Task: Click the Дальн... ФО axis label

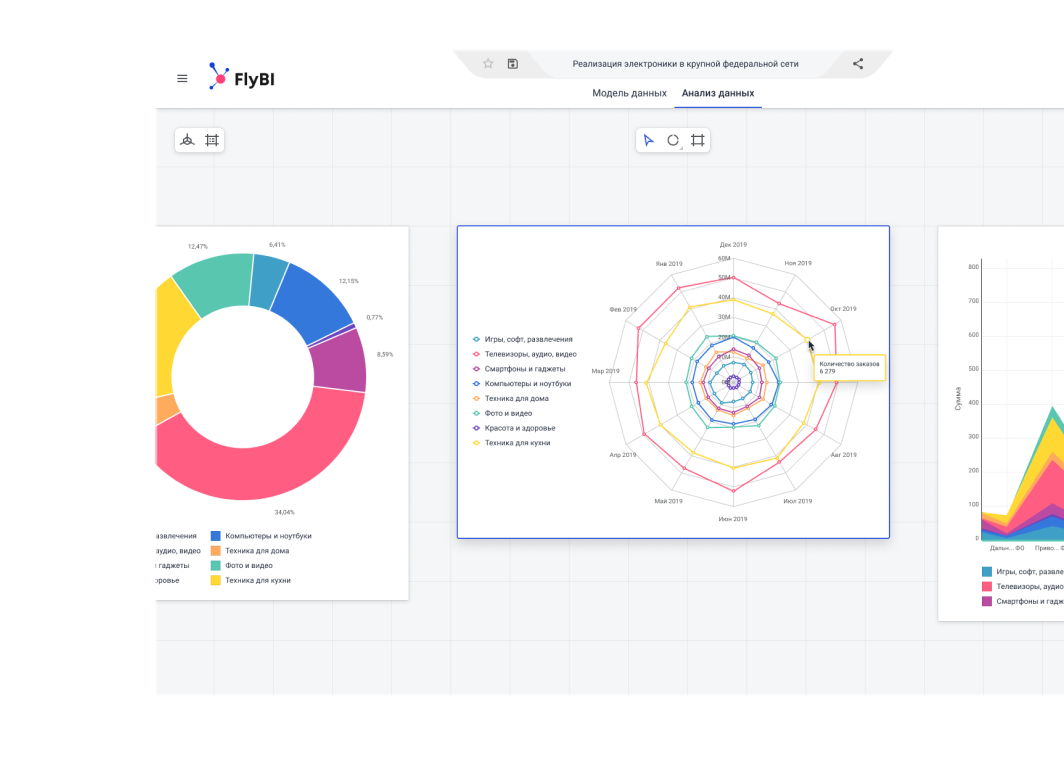Action: click(1007, 548)
